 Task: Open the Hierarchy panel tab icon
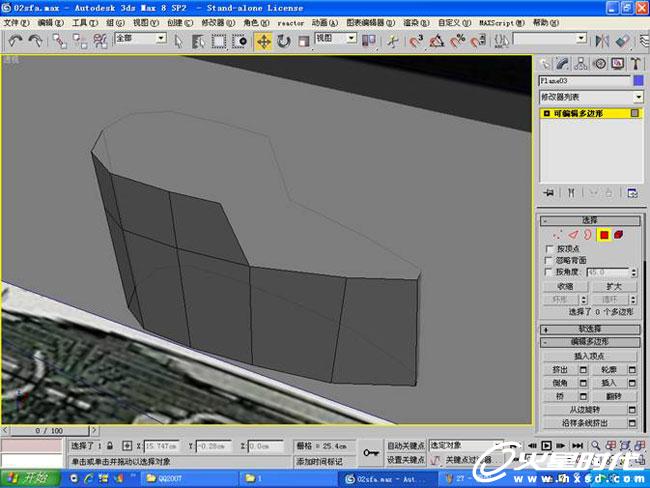pos(581,63)
